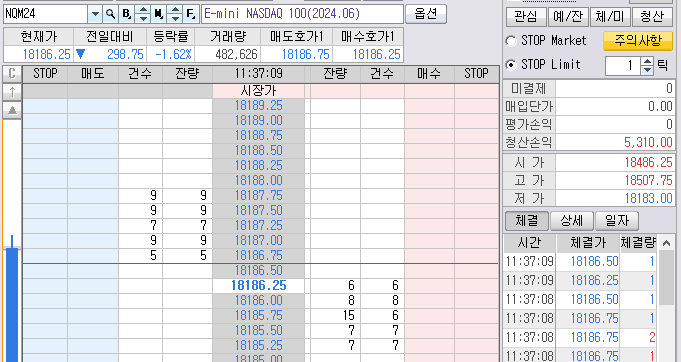The width and height of the screenshot is (681, 362).
Task: Select price 18186.00 in the ladder
Action: 258,300
